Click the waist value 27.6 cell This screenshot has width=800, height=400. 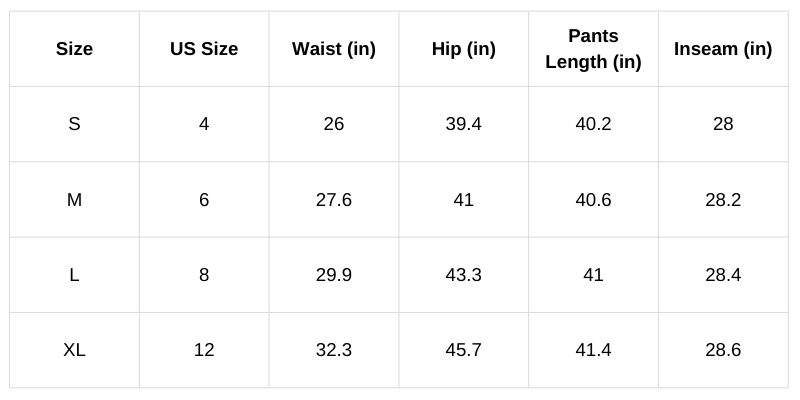[334, 200]
